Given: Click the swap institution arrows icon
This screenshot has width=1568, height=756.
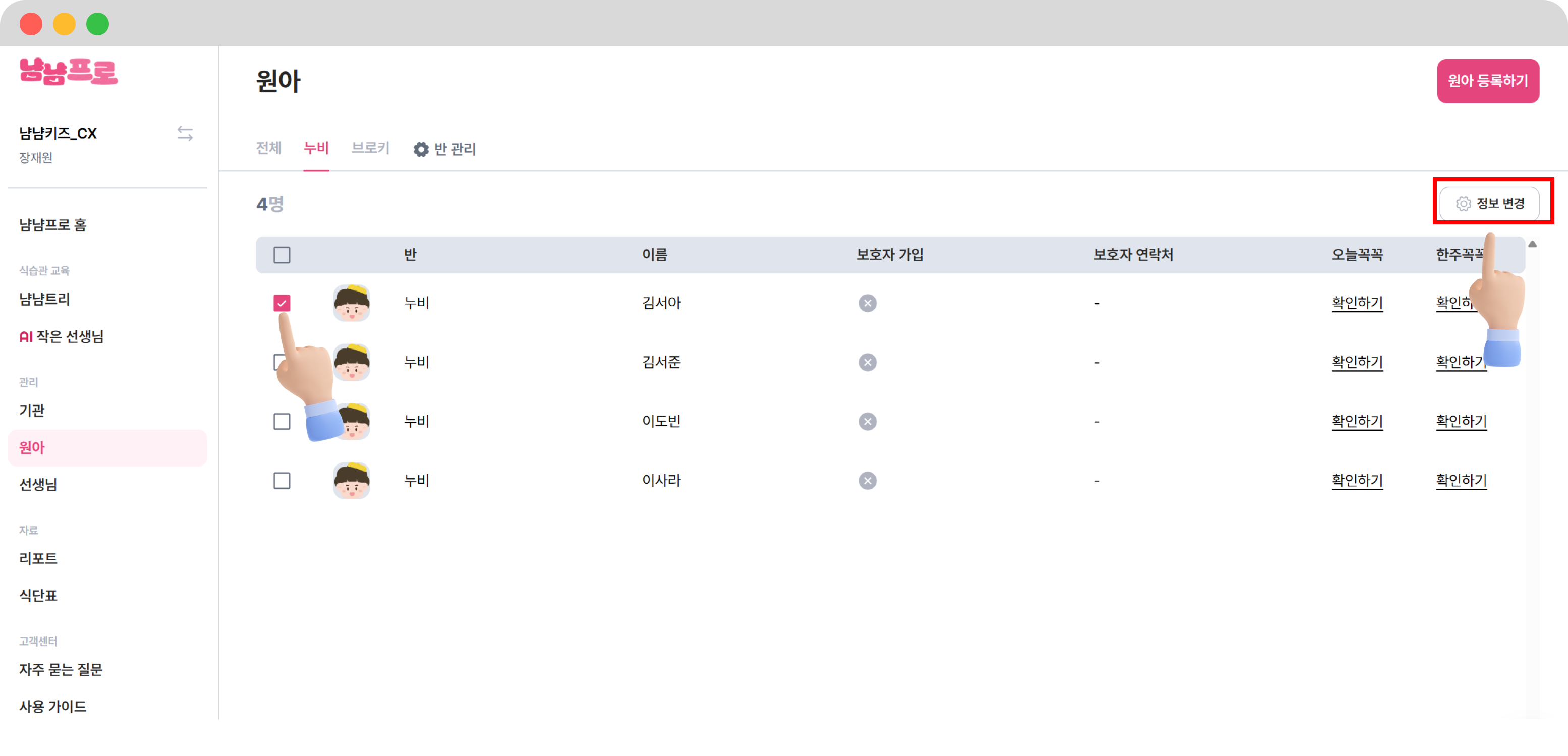Looking at the screenshot, I should tap(185, 133).
